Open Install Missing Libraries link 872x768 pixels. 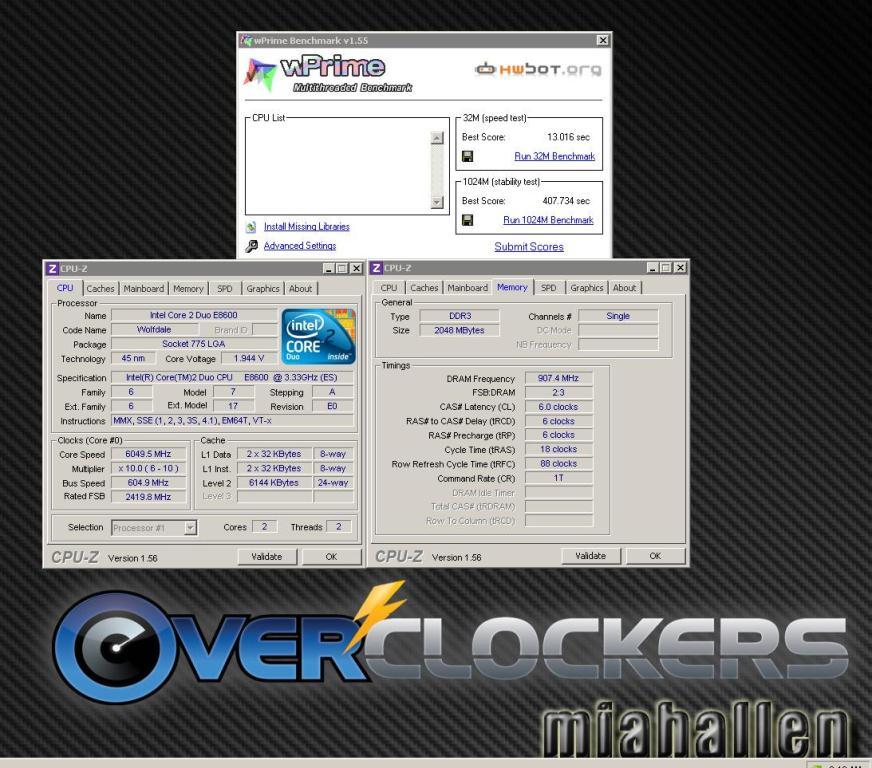[306, 226]
